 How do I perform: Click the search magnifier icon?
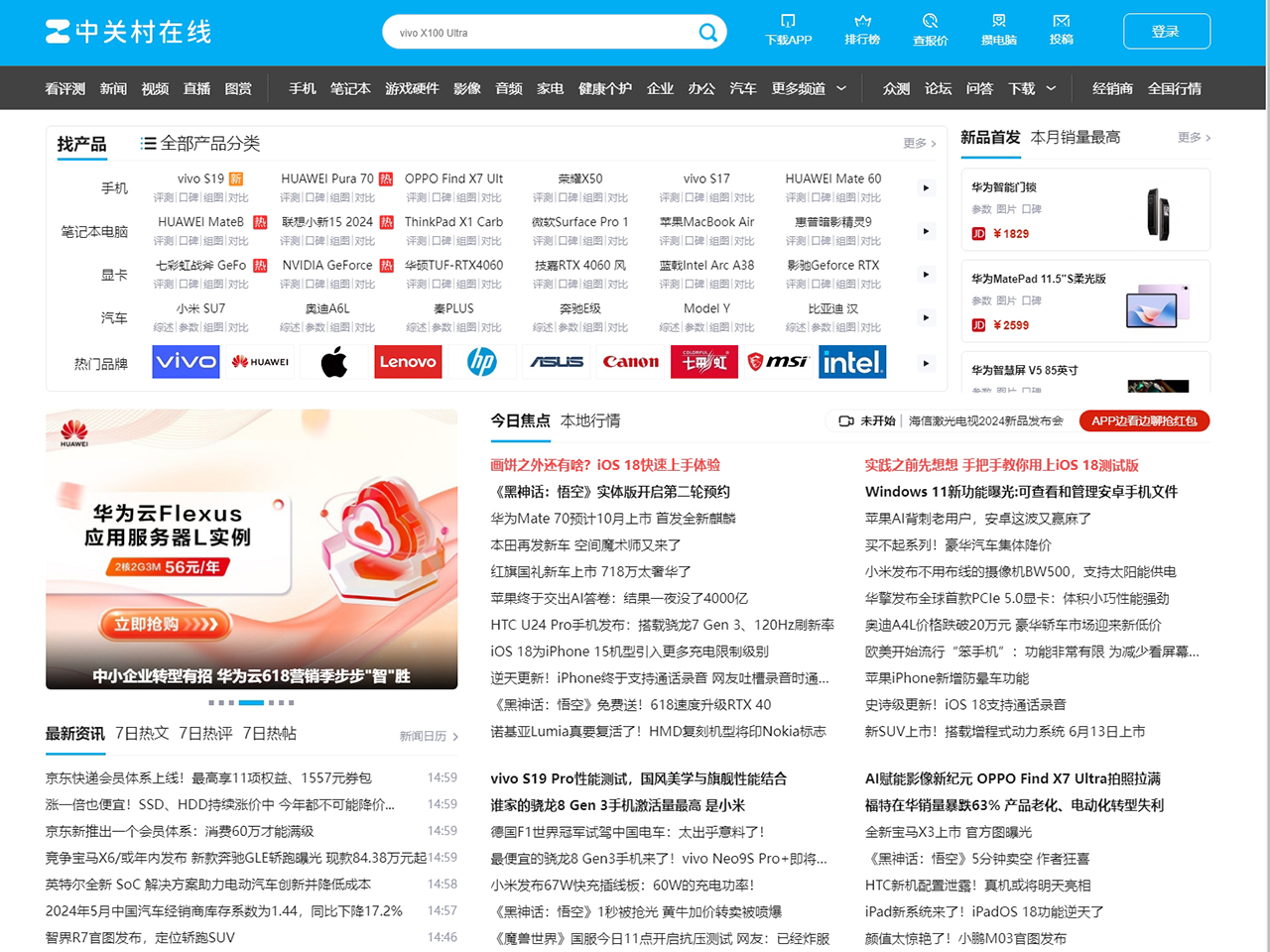pyautogui.click(x=707, y=33)
